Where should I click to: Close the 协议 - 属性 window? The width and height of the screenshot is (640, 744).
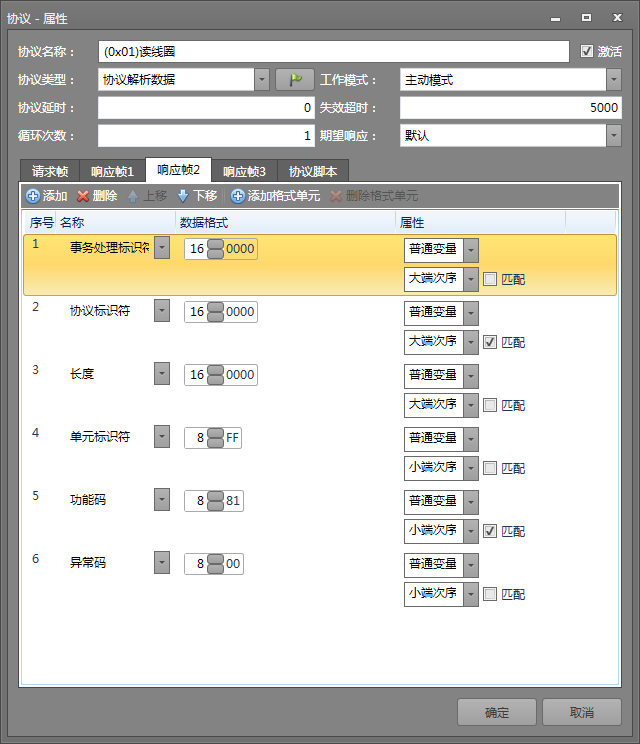617,18
